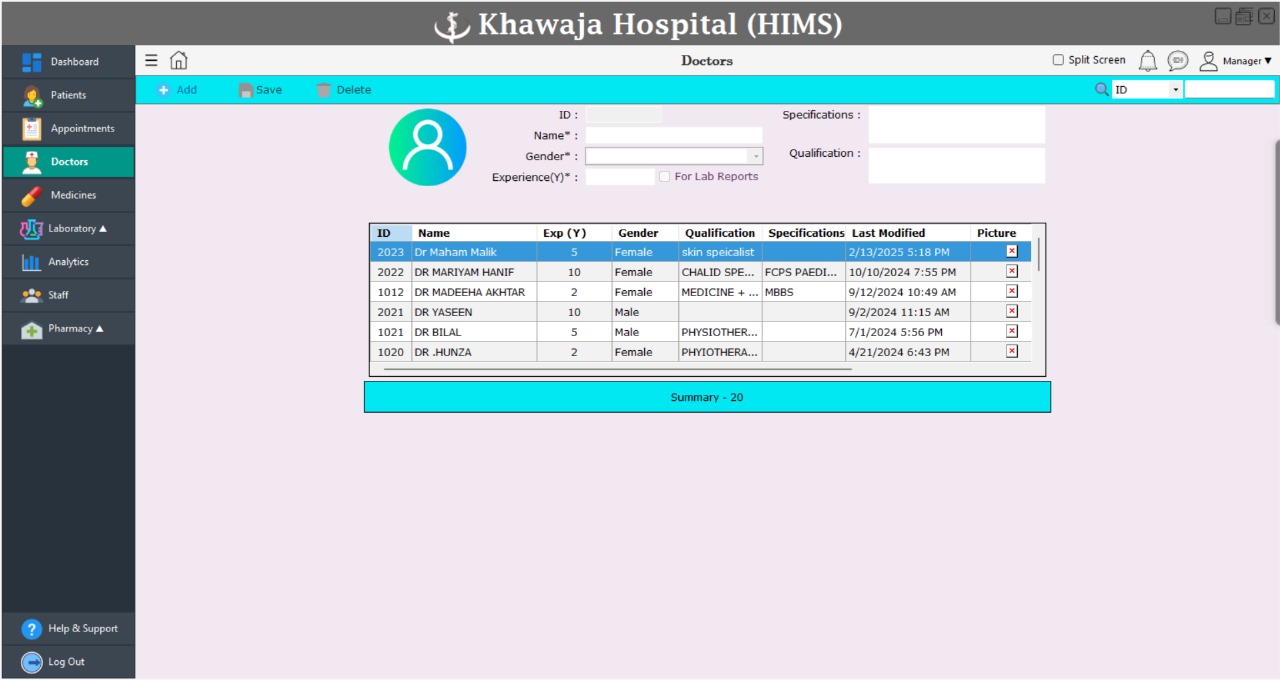The height and width of the screenshot is (680, 1280).
Task: Expand the Pharmacy sidebar menu
Action: [68, 328]
